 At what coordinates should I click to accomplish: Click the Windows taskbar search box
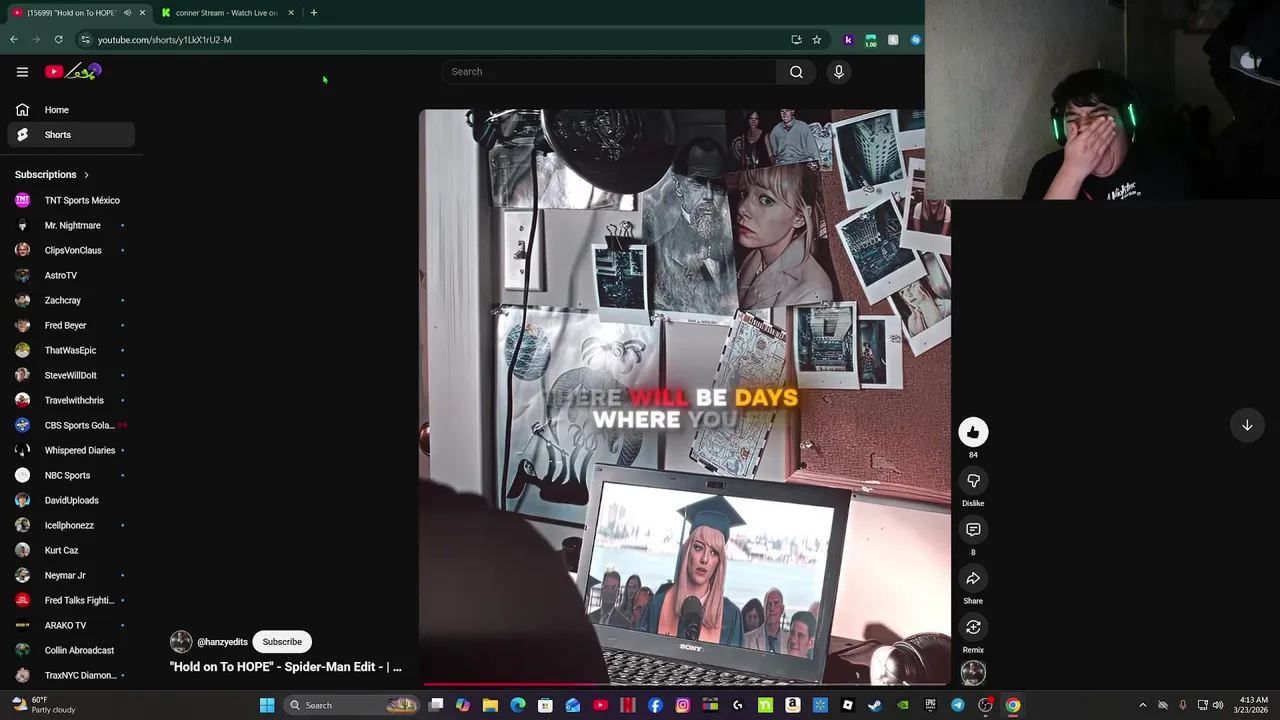tap(350, 705)
